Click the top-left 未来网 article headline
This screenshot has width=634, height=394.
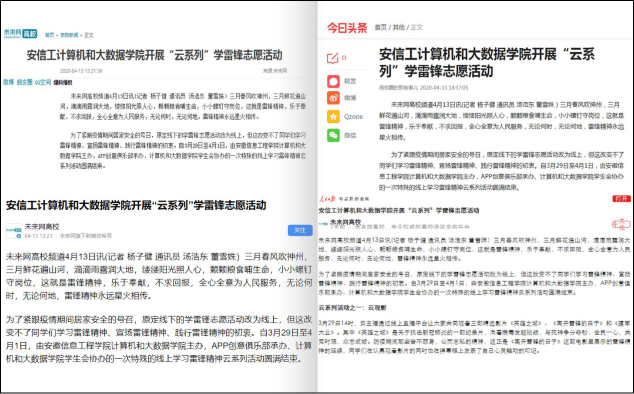154,55
